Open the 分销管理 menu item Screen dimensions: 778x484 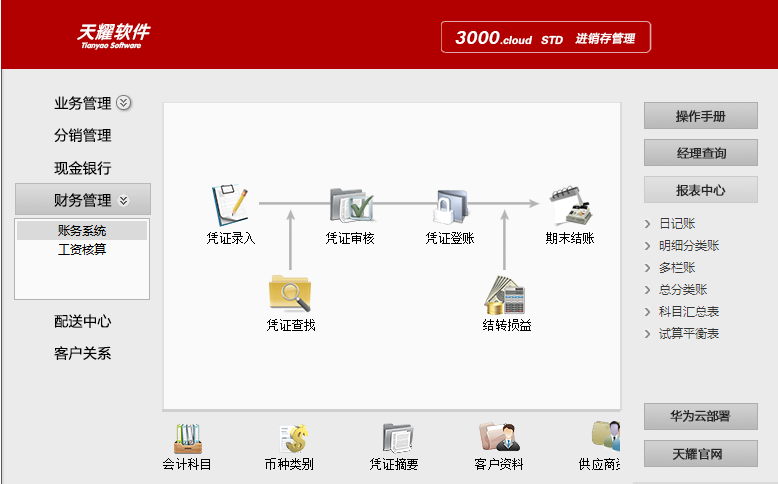(x=82, y=136)
